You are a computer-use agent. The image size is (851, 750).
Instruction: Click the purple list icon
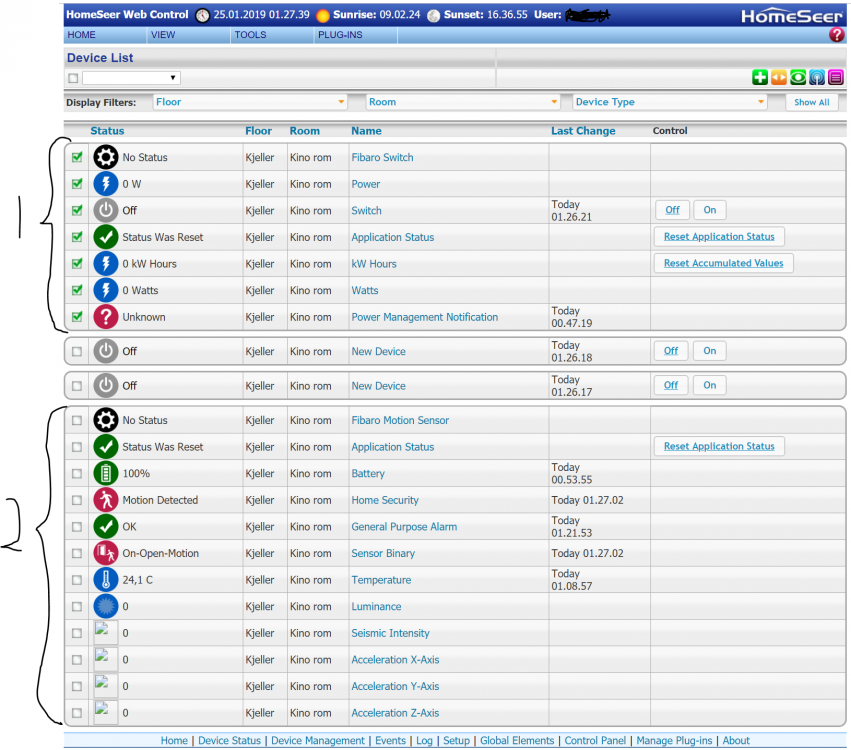[x=835, y=77]
